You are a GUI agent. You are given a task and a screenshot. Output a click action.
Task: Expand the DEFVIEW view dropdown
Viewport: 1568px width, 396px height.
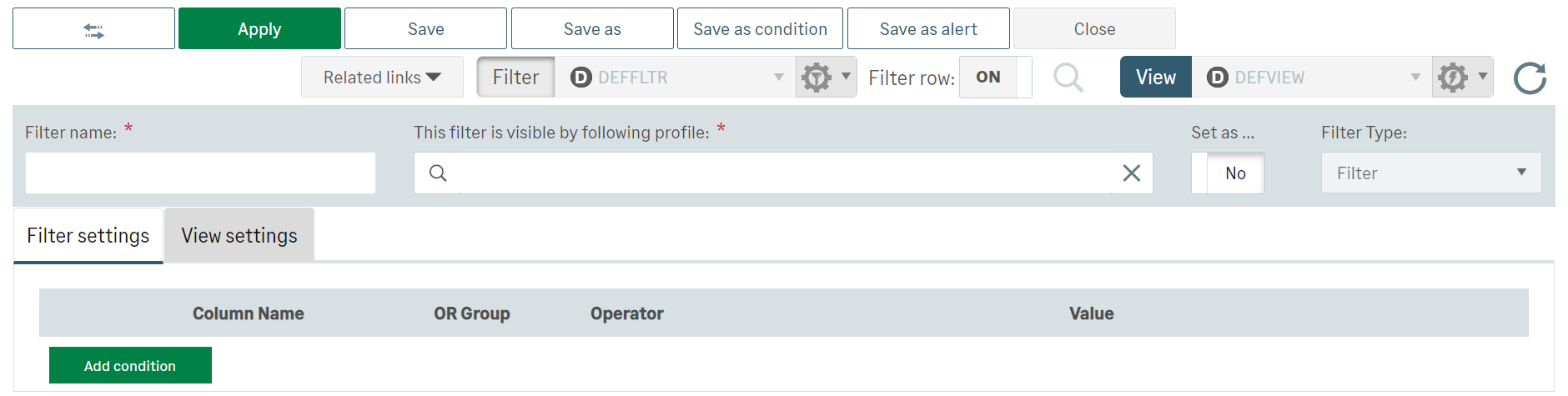pos(1415,78)
